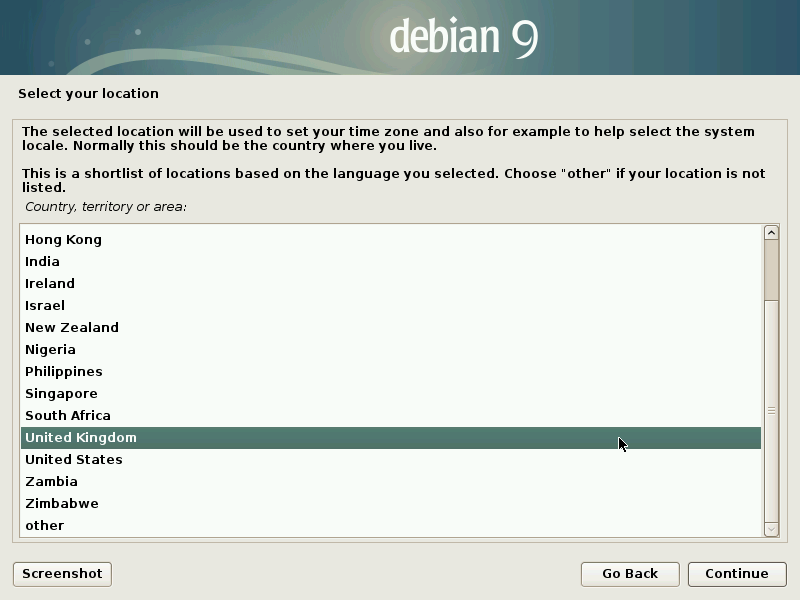Select South Africa row
Screen dimensions: 800x600
pos(391,415)
